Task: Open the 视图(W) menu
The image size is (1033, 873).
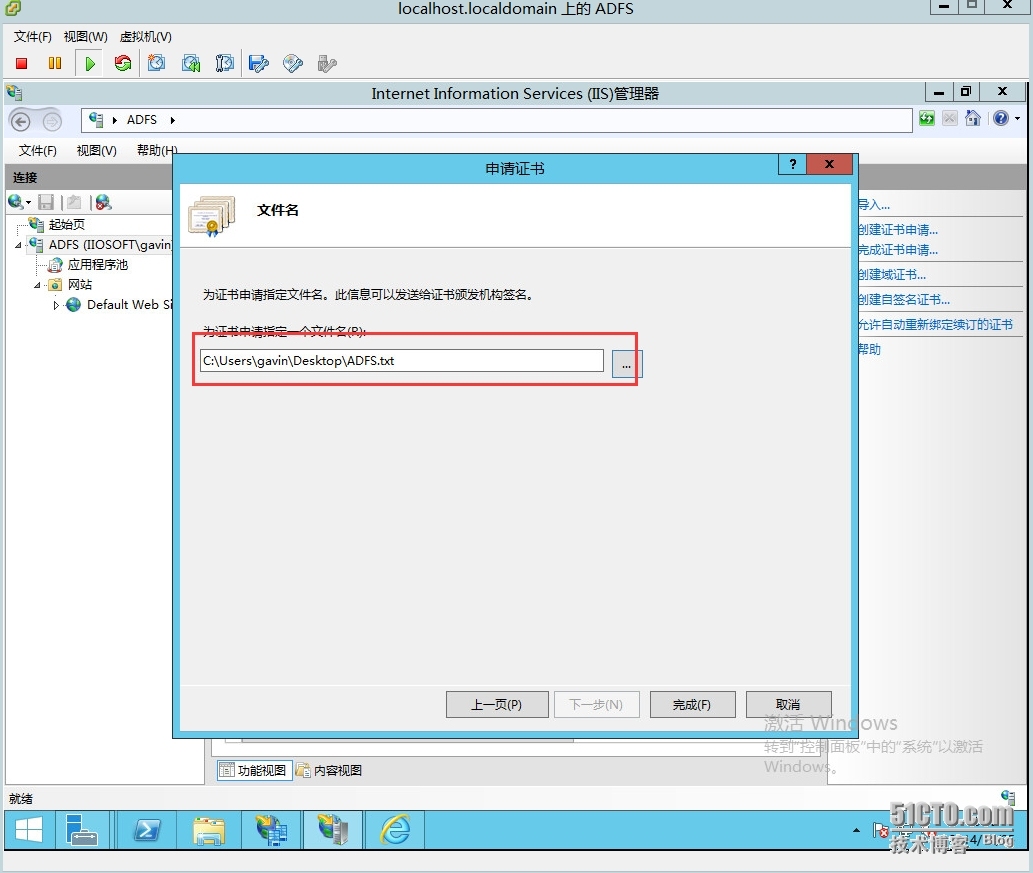Action: [x=86, y=37]
